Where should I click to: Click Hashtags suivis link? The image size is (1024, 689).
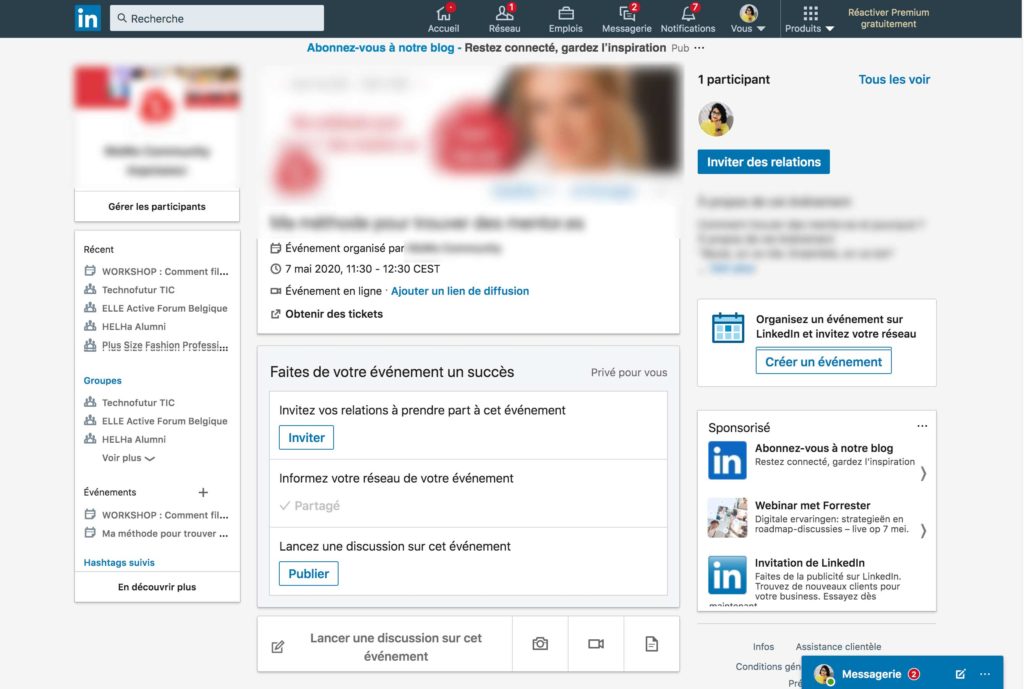119,562
